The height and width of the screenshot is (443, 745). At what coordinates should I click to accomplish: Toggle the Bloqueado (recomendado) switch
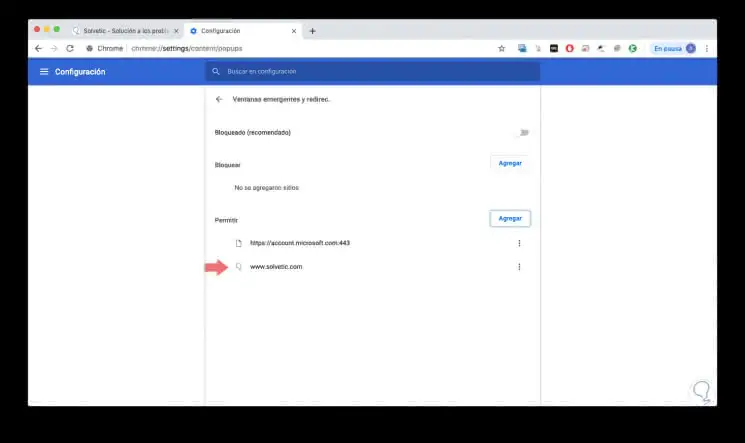(x=522, y=132)
